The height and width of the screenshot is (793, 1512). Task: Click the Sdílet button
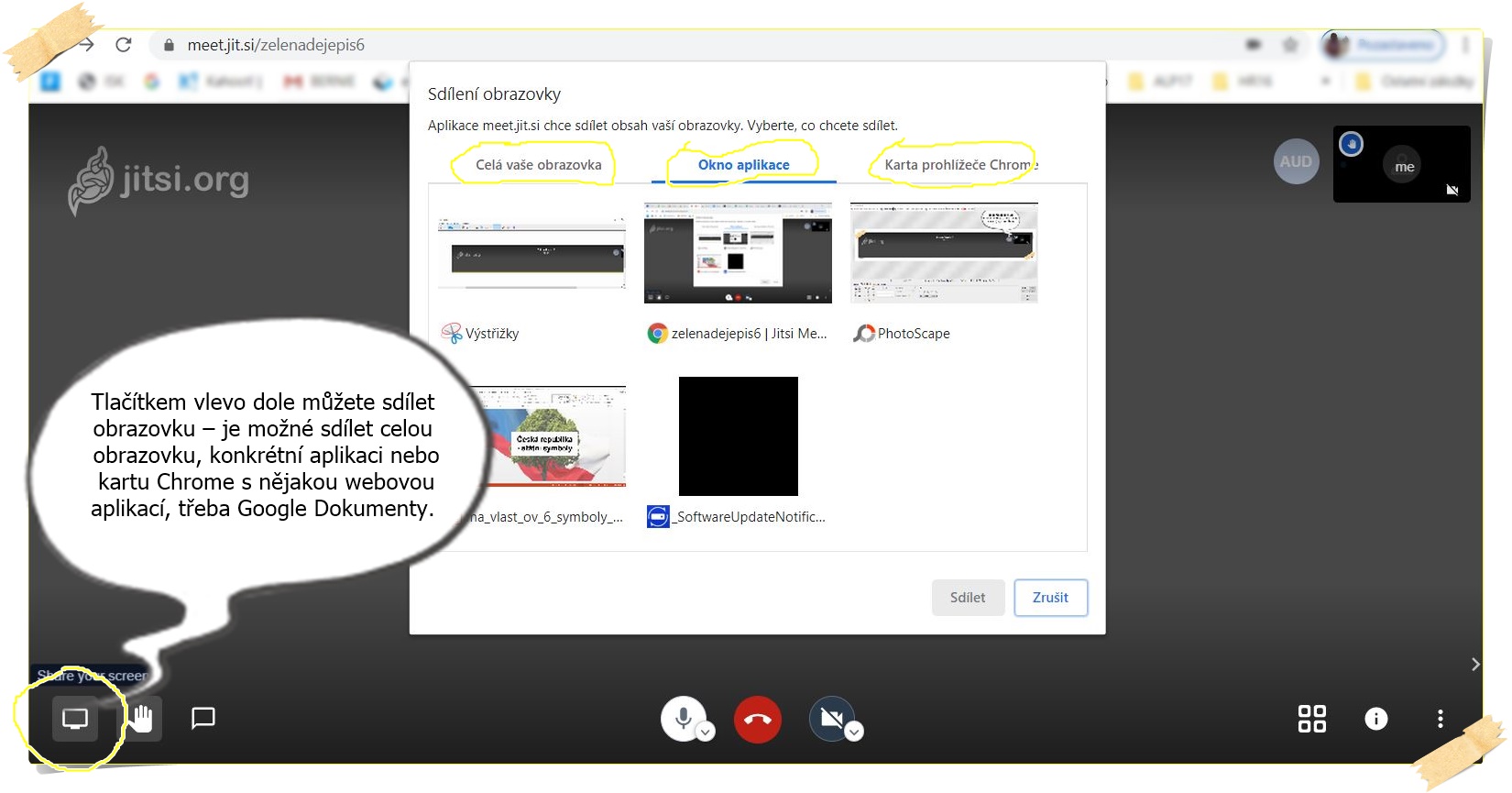(968, 598)
